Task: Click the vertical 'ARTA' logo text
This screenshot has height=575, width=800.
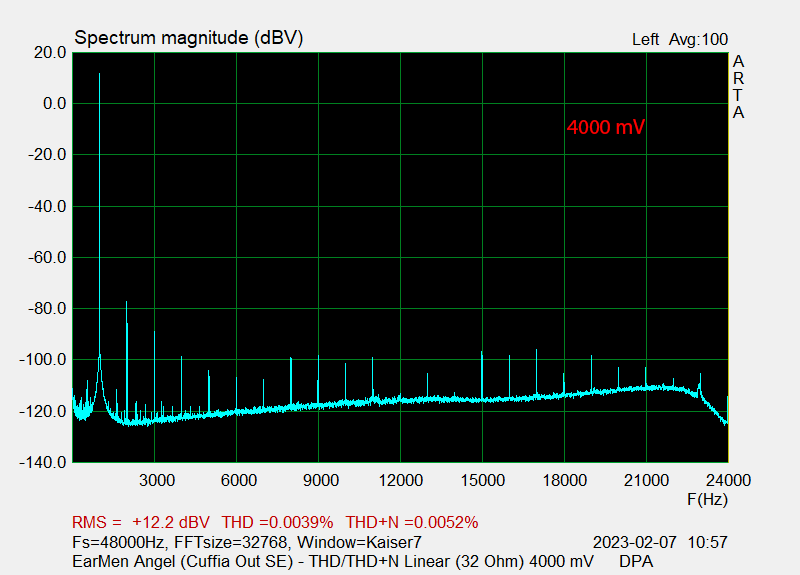Action: point(738,87)
